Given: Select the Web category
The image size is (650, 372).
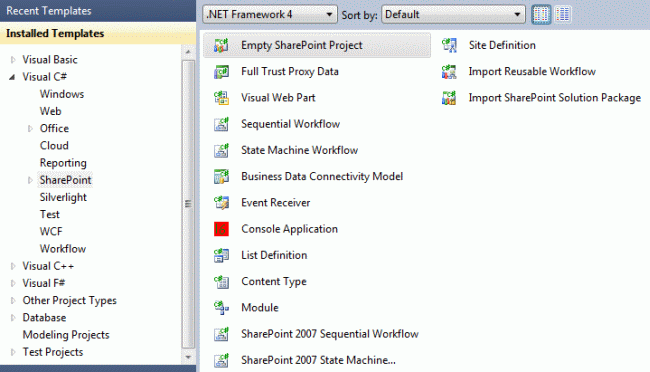Looking at the screenshot, I should pyautogui.click(x=51, y=111).
